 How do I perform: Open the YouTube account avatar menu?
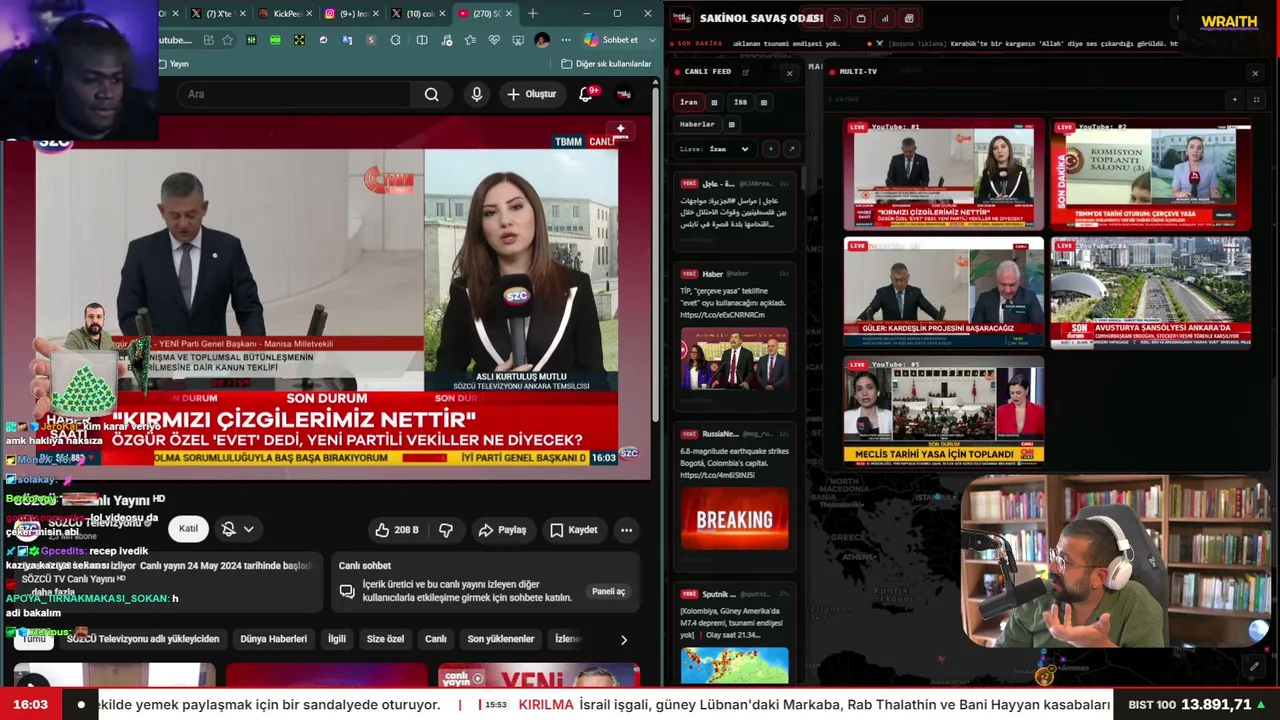(x=624, y=94)
